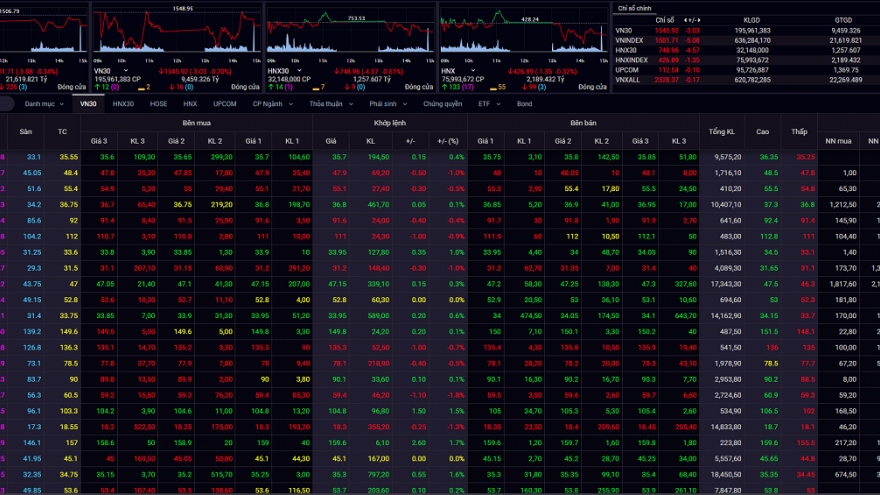Screen dimensions: 880x495
Task: Open the Danh mục dropdown
Action: pos(42,103)
